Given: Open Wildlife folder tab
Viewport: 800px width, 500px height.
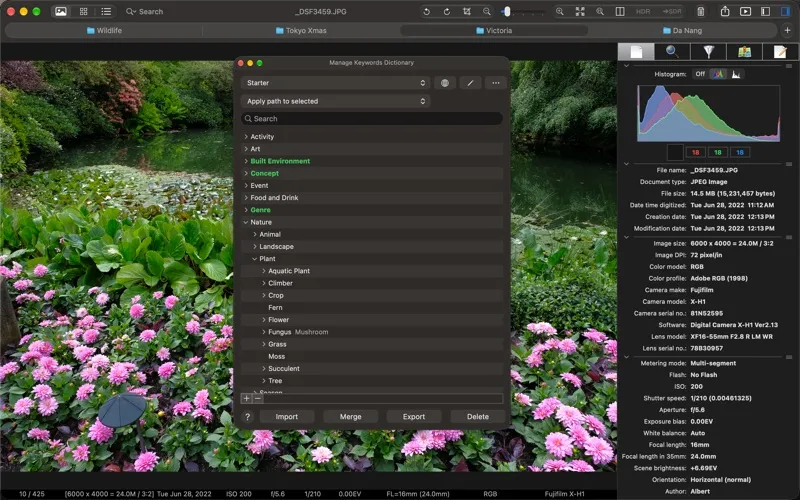Looking at the screenshot, I should click(x=104, y=31).
